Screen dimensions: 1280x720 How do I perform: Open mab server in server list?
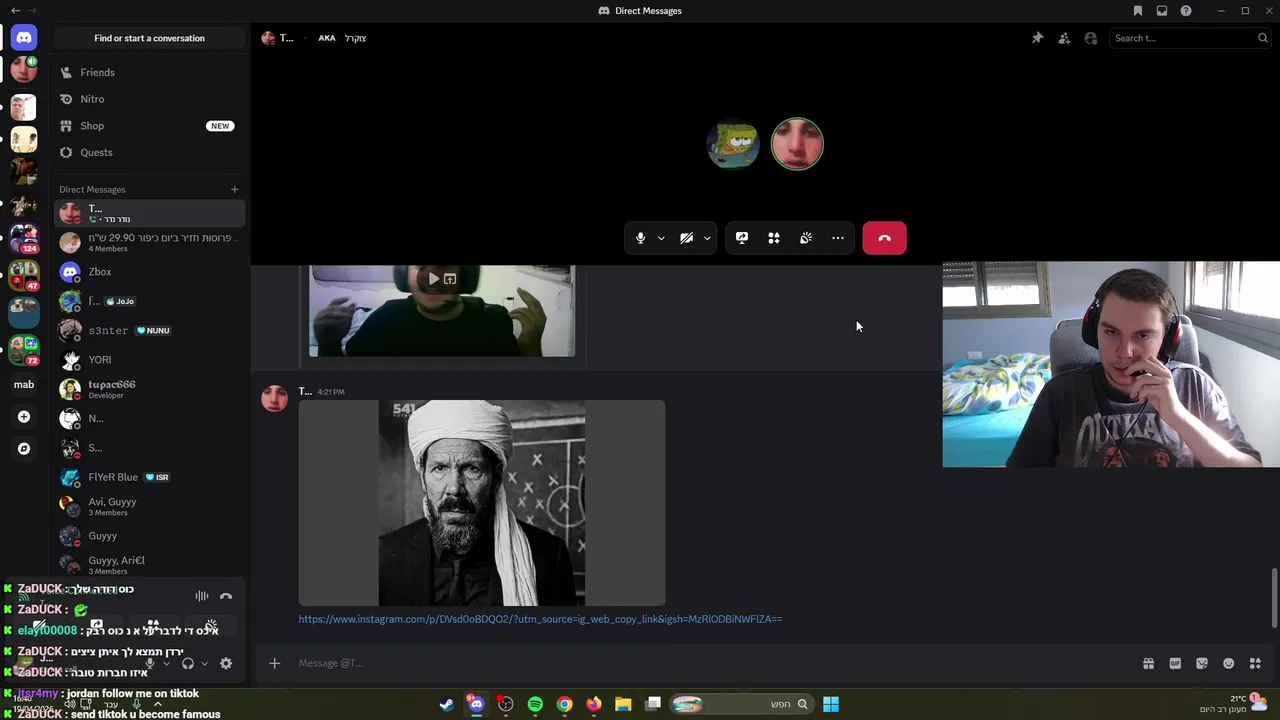[24, 384]
